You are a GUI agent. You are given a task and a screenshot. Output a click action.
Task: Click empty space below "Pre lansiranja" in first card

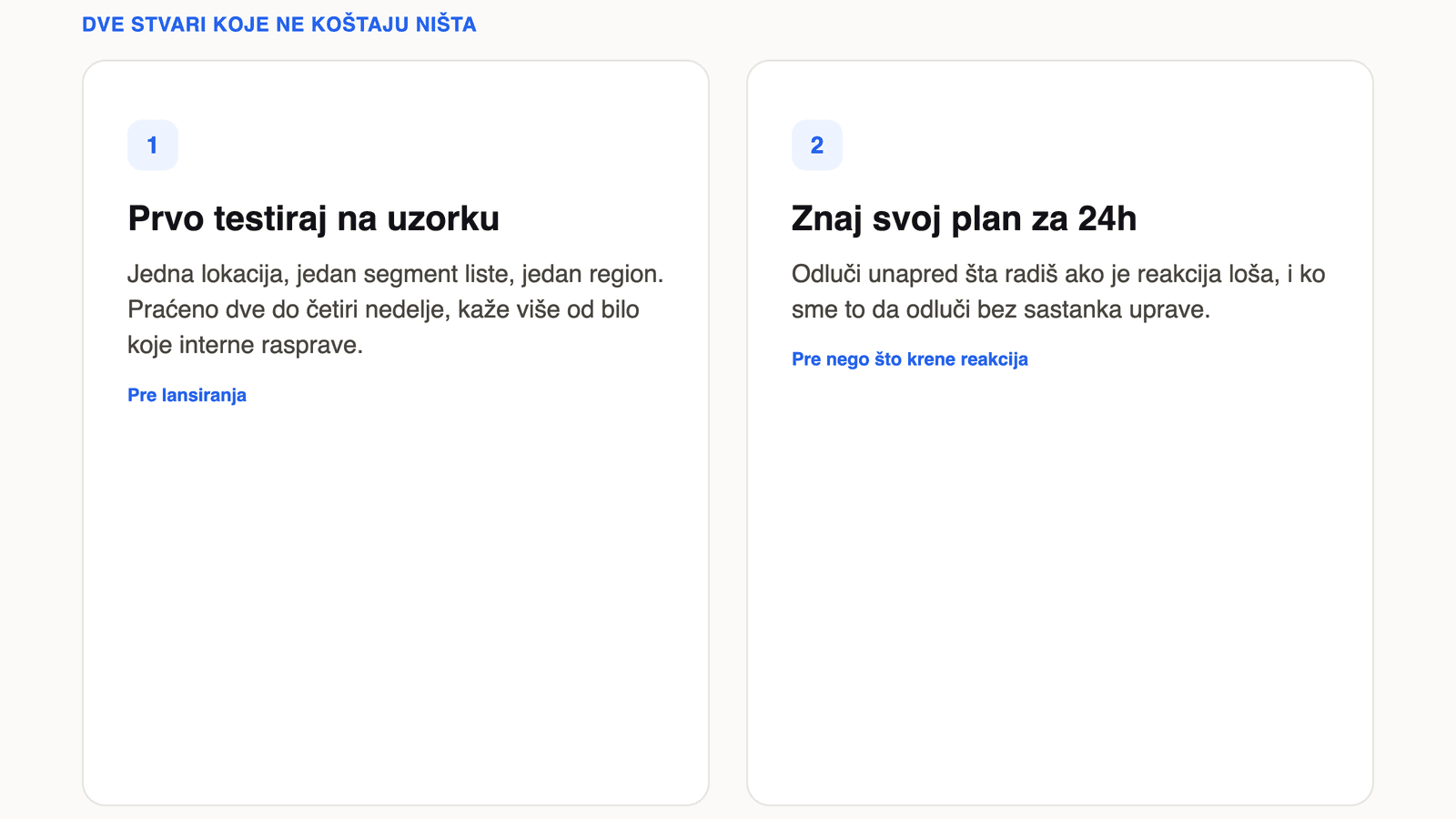tap(396, 601)
